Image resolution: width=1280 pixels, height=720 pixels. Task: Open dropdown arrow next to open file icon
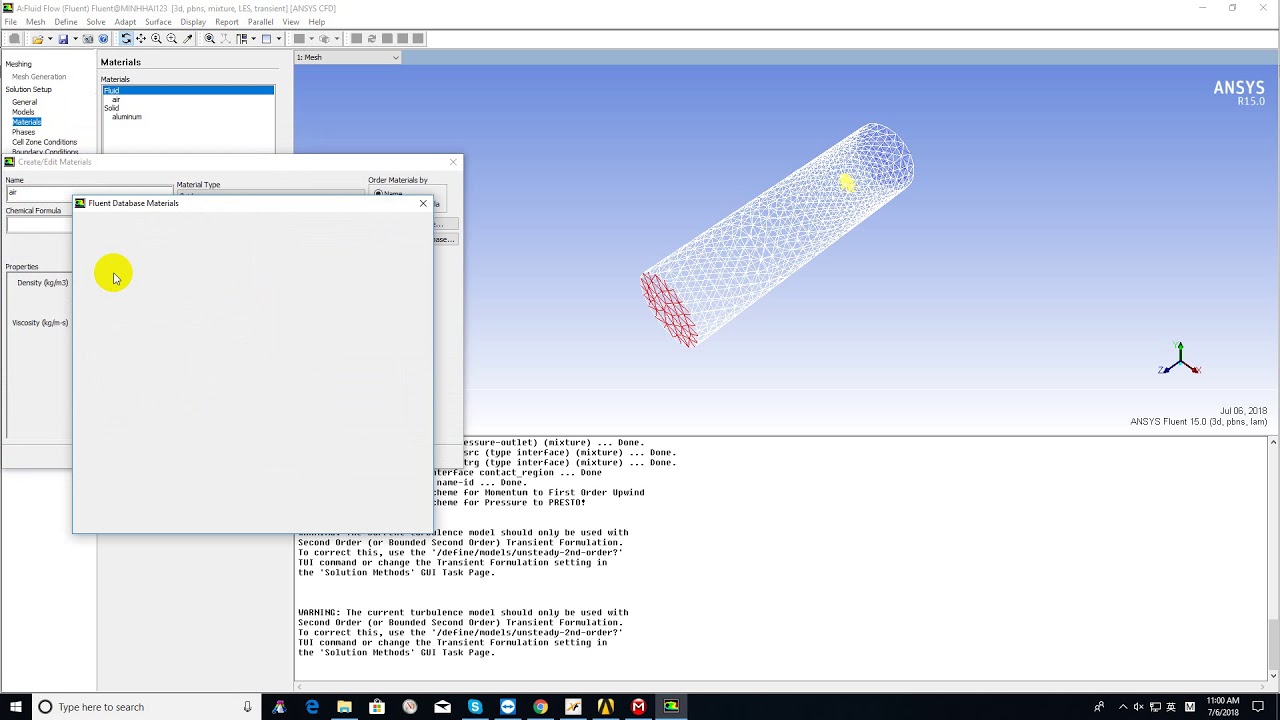(50, 39)
